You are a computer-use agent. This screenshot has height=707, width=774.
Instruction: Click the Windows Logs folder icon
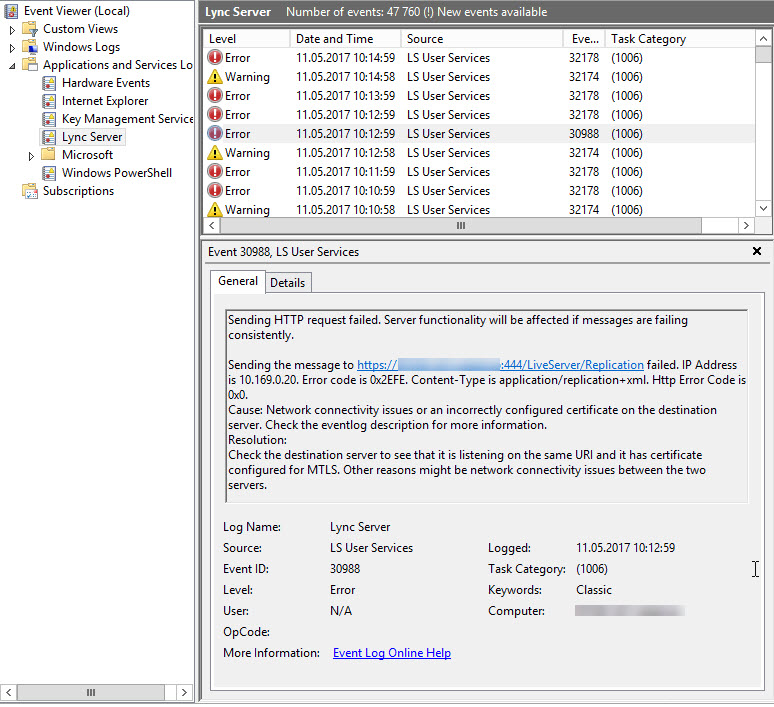(x=30, y=47)
